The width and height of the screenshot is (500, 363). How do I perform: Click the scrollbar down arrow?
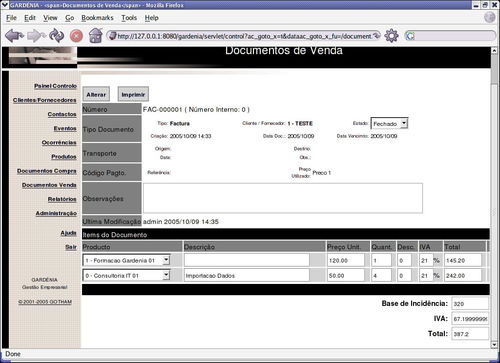[494, 345]
